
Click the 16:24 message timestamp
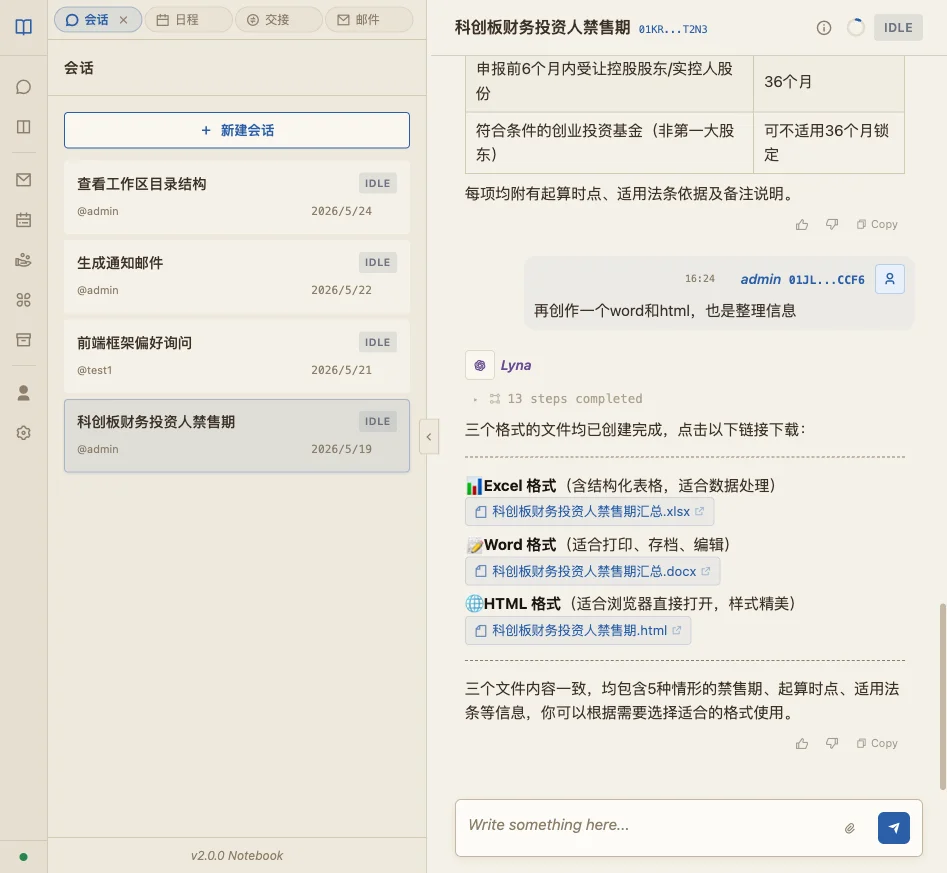click(x=699, y=279)
